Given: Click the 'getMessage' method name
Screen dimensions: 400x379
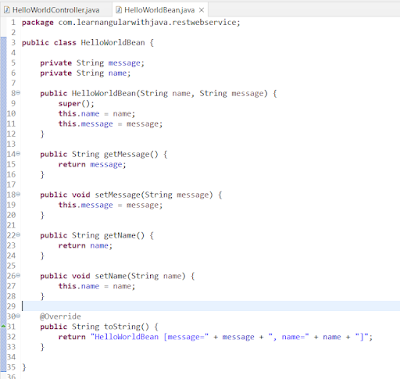Looking at the screenshot, I should click(x=127, y=154).
